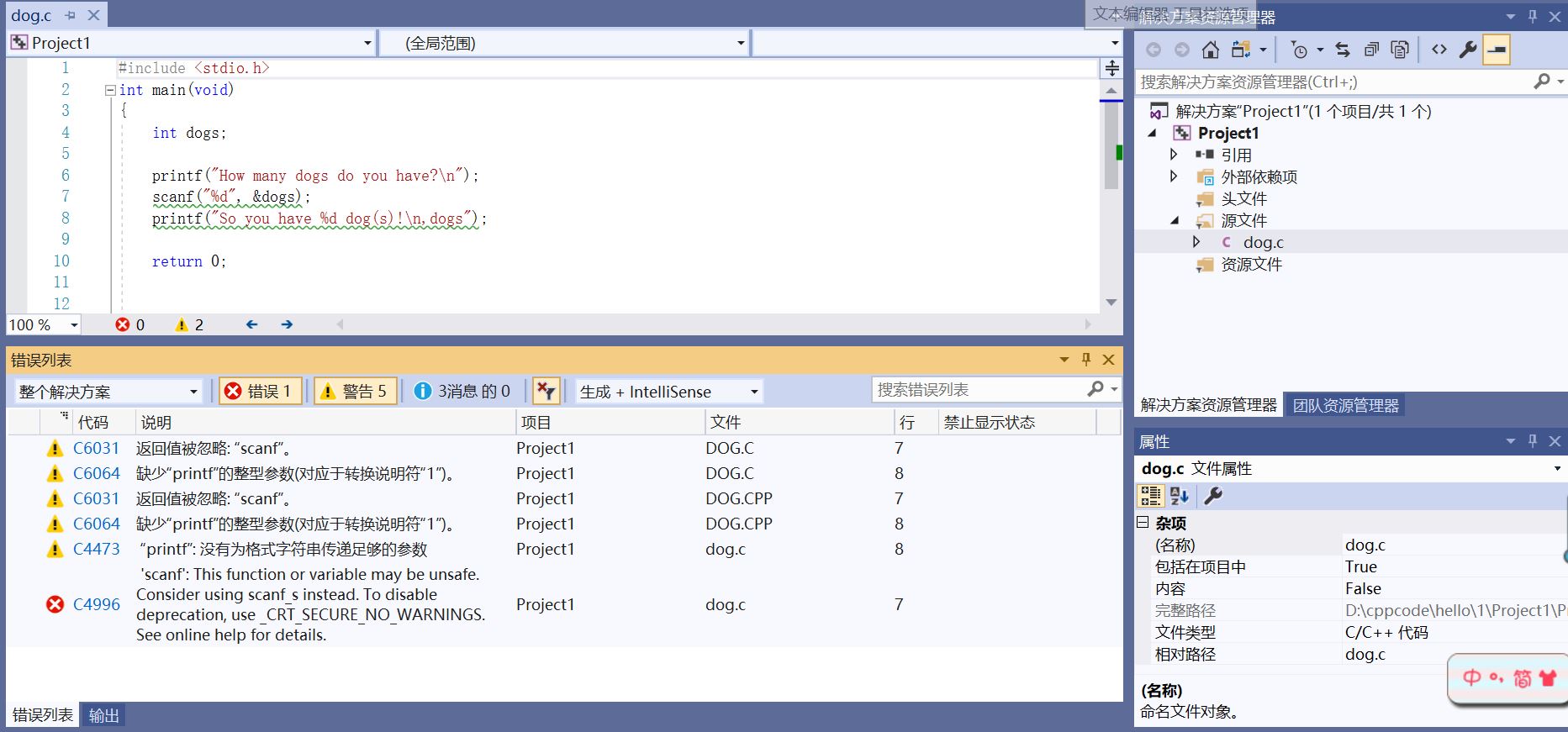Click the Back arrow in Solution Explorer toolbar
1568x732 pixels.
(1154, 50)
